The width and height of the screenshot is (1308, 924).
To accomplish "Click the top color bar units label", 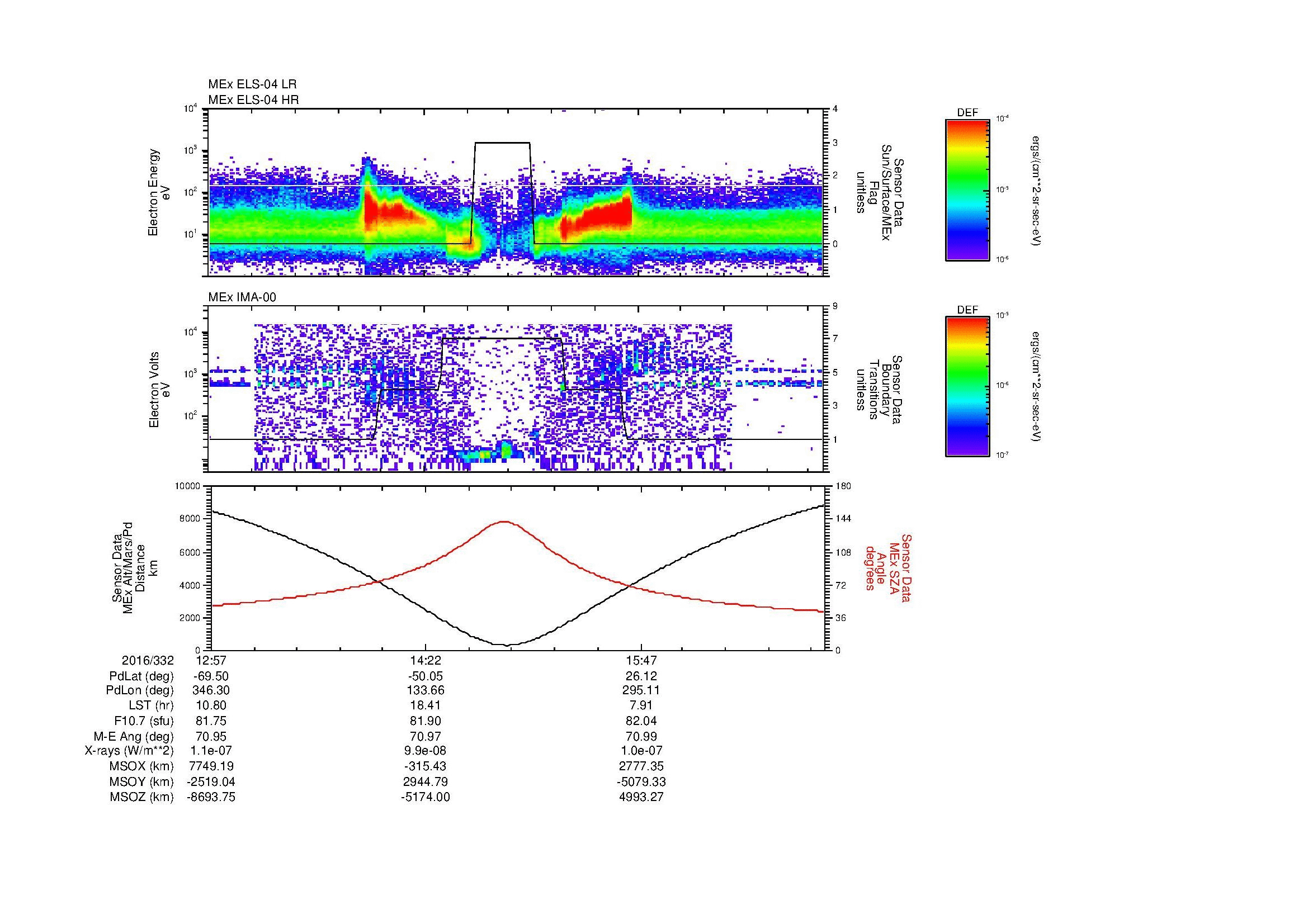I will 1036,190.
